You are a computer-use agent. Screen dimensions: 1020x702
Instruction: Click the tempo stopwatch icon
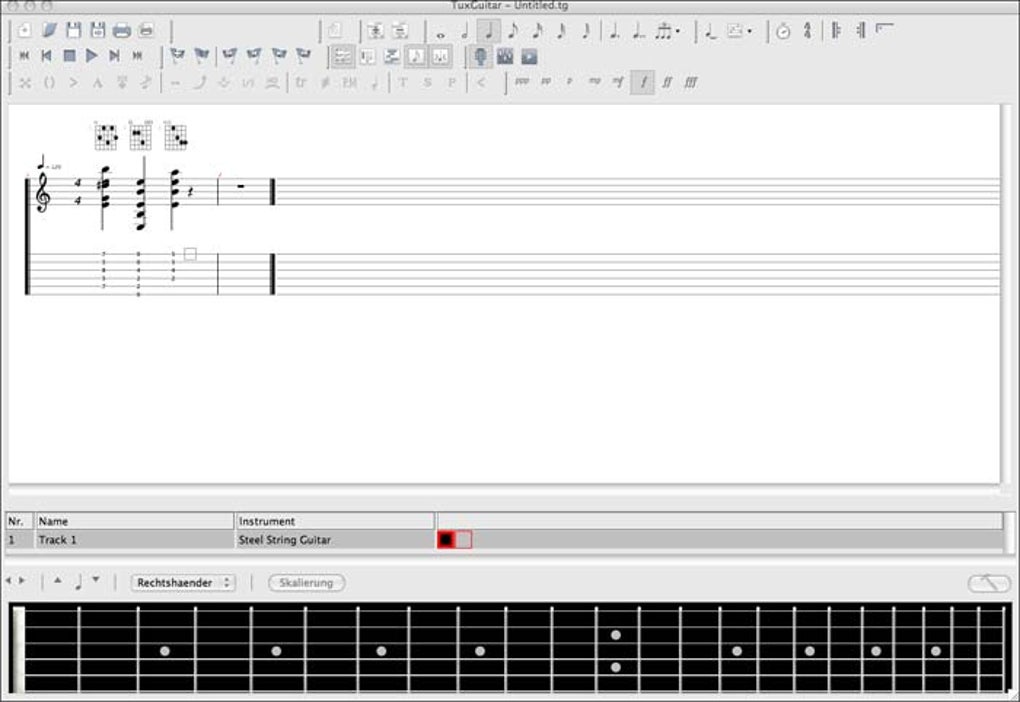(x=783, y=31)
